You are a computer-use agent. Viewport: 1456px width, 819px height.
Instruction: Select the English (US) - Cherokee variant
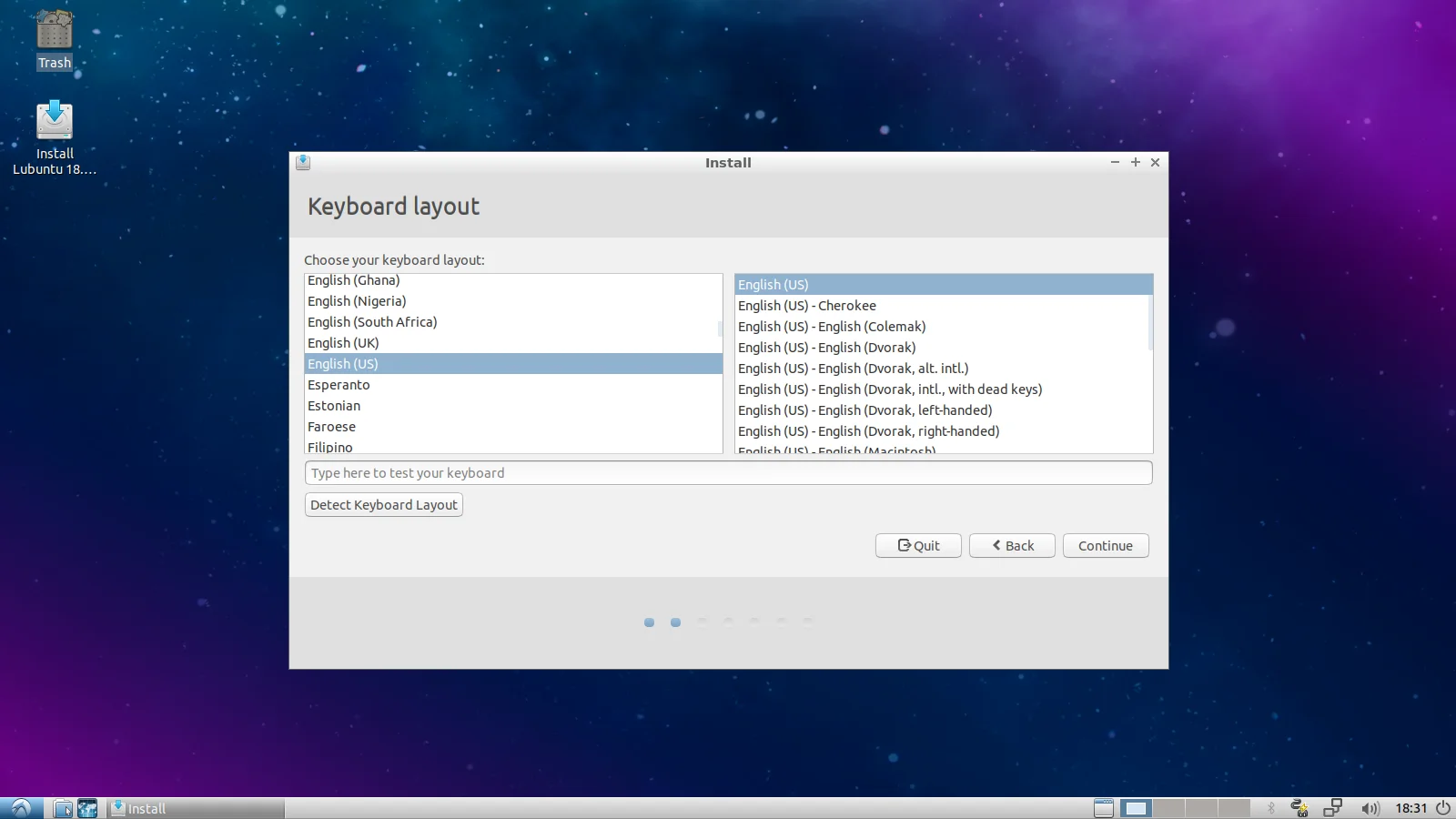click(x=807, y=306)
